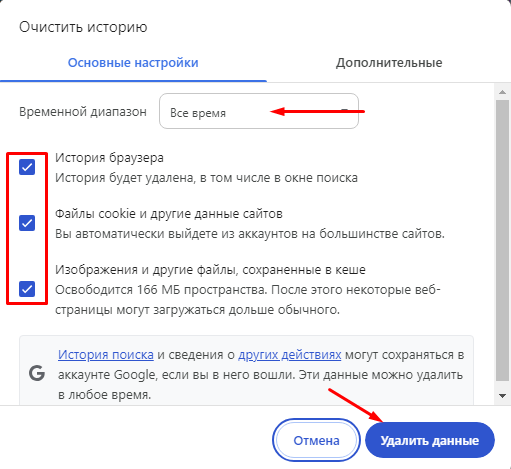Click the dropdown arrow beside Все время
The height and width of the screenshot is (469, 511).
(345, 111)
